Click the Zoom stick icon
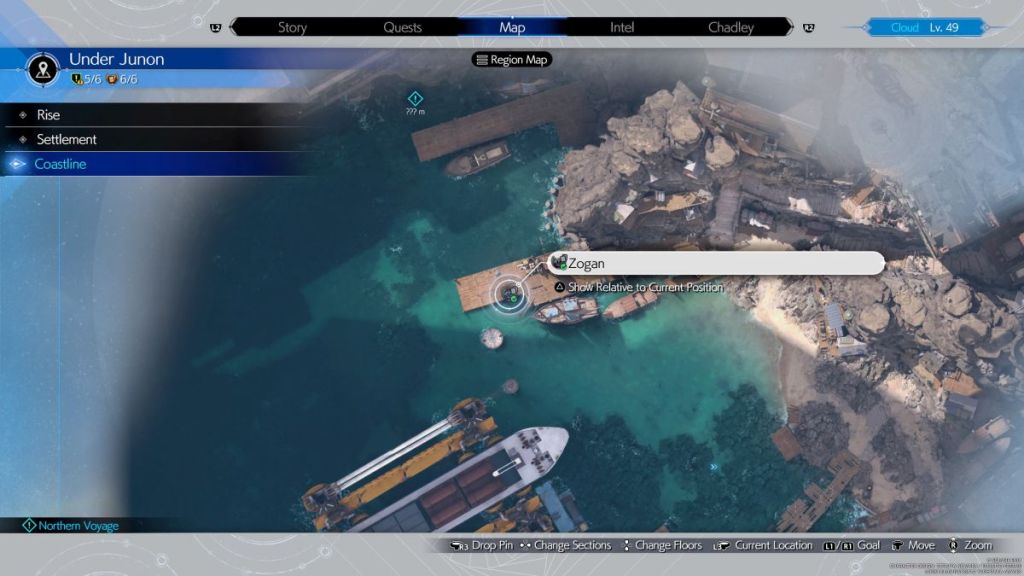This screenshot has height=576, width=1024. [x=952, y=545]
